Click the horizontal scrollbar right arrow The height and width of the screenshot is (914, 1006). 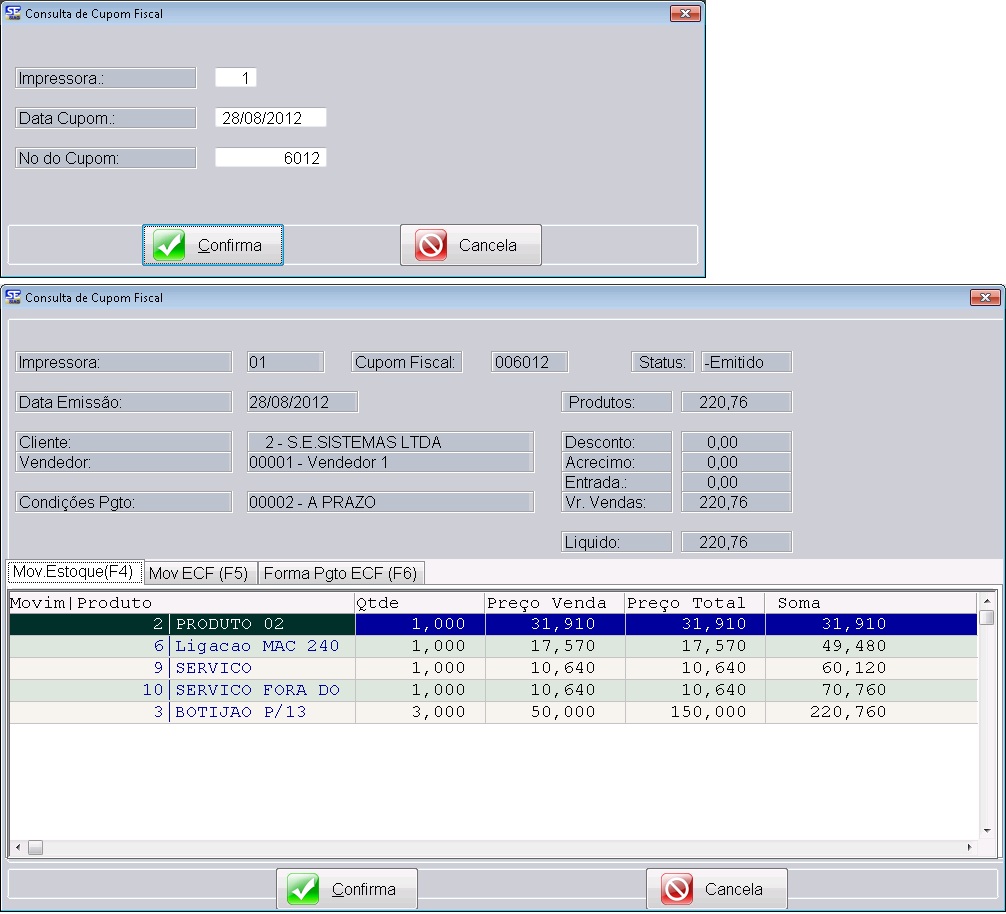coord(968,848)
